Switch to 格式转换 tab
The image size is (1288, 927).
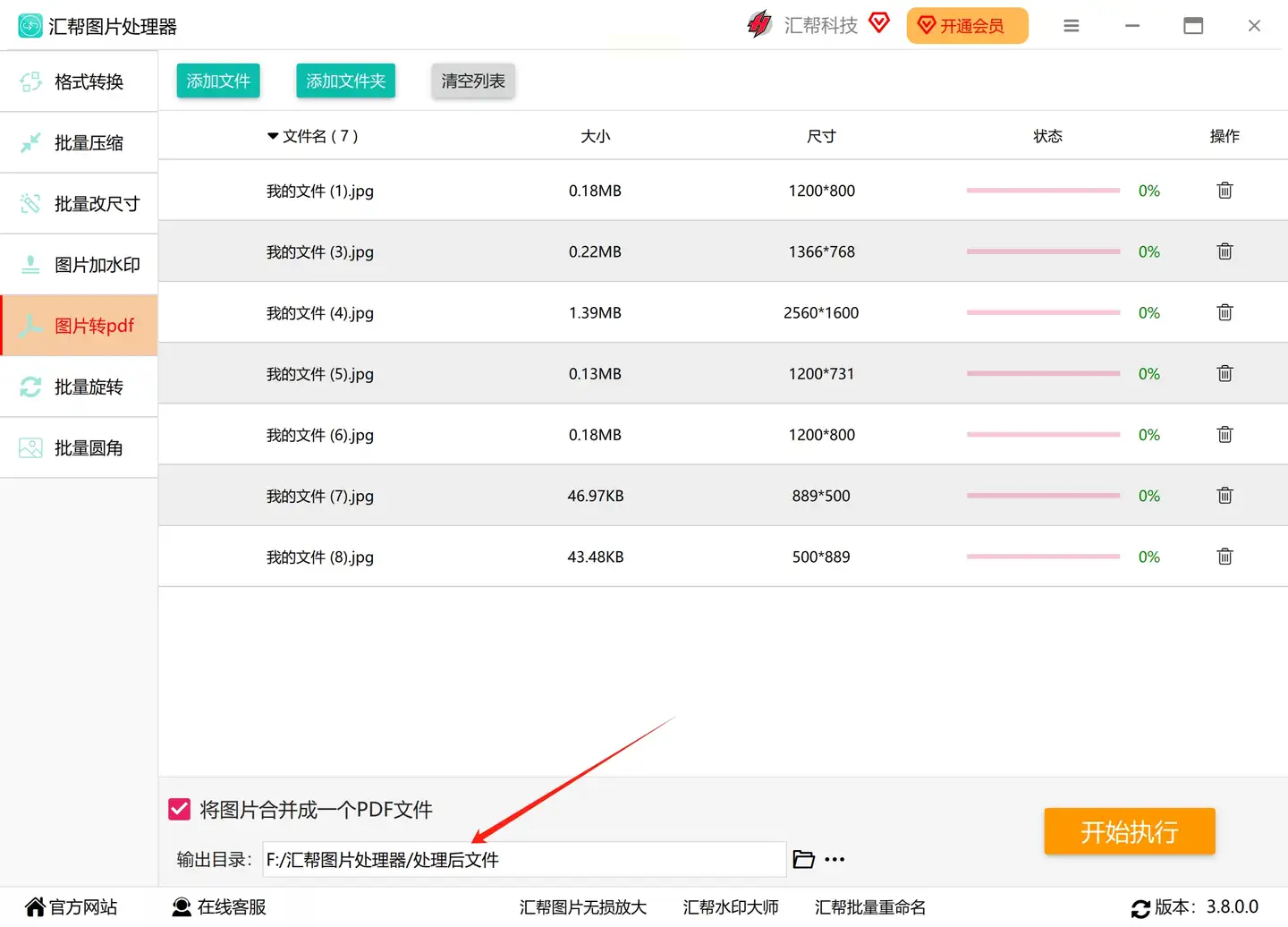(79, 81)
